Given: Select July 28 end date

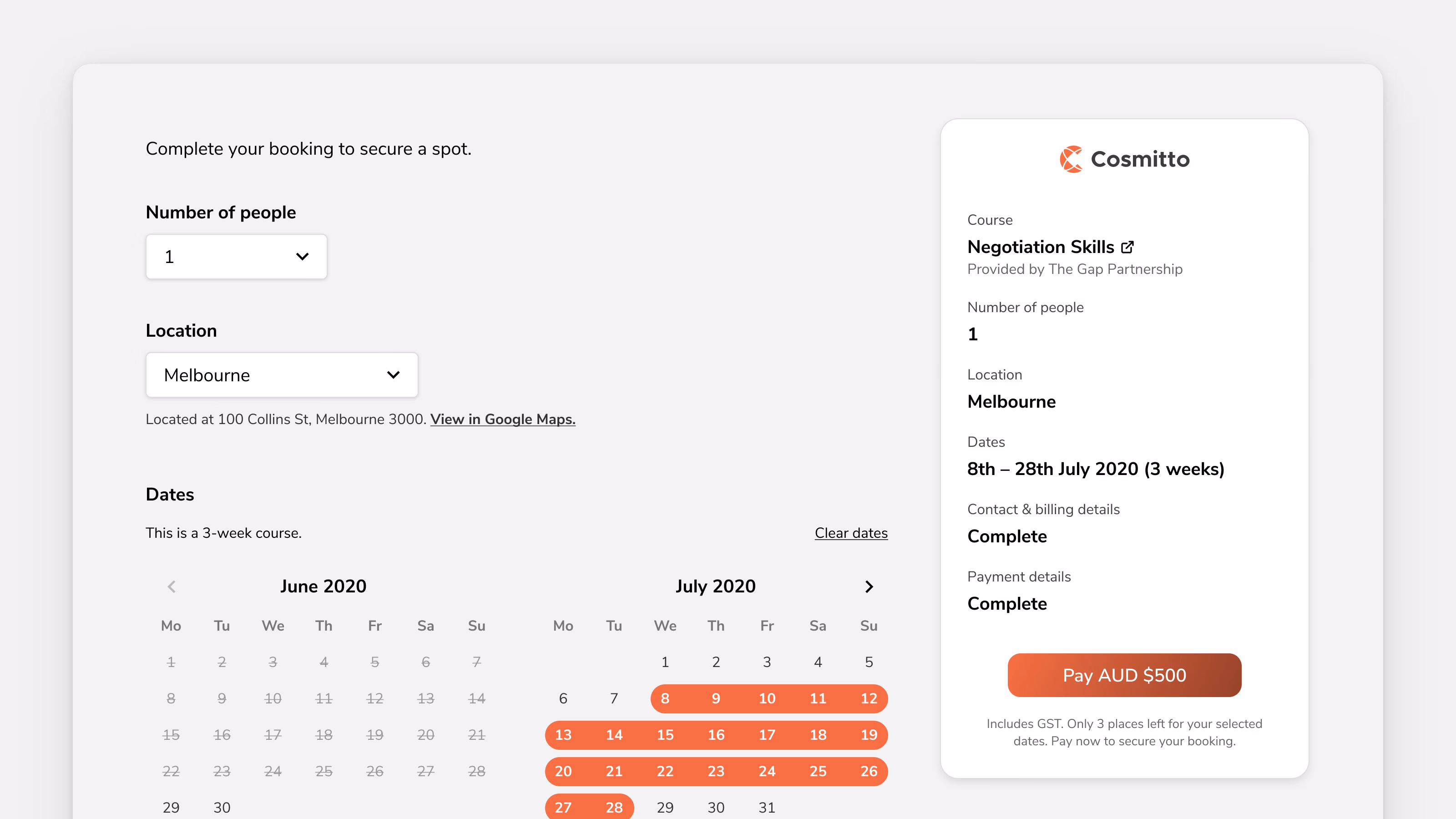Looking at the screenshot, I should 614,807.
